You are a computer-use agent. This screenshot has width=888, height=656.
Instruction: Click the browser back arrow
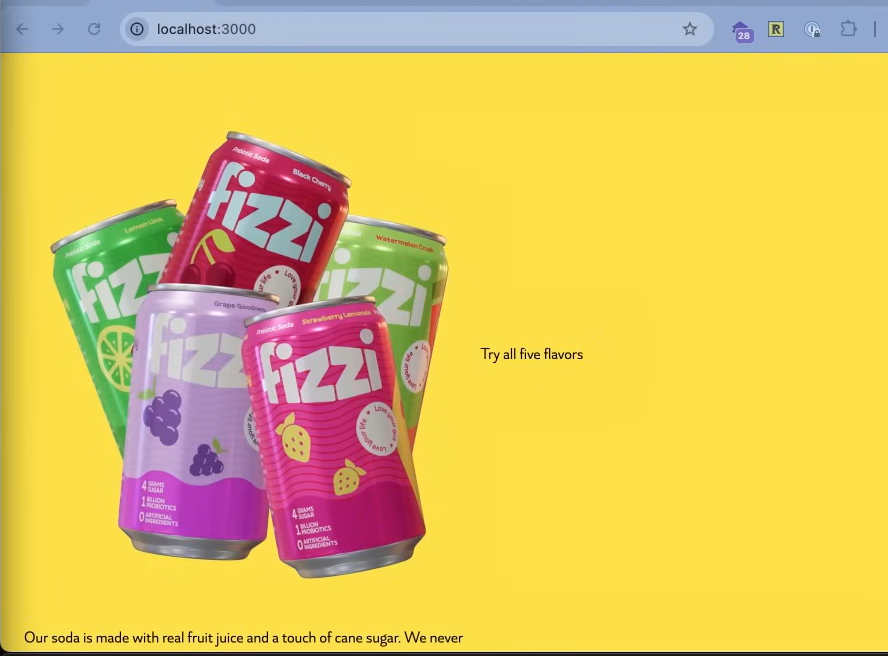(x=22, y=29)
